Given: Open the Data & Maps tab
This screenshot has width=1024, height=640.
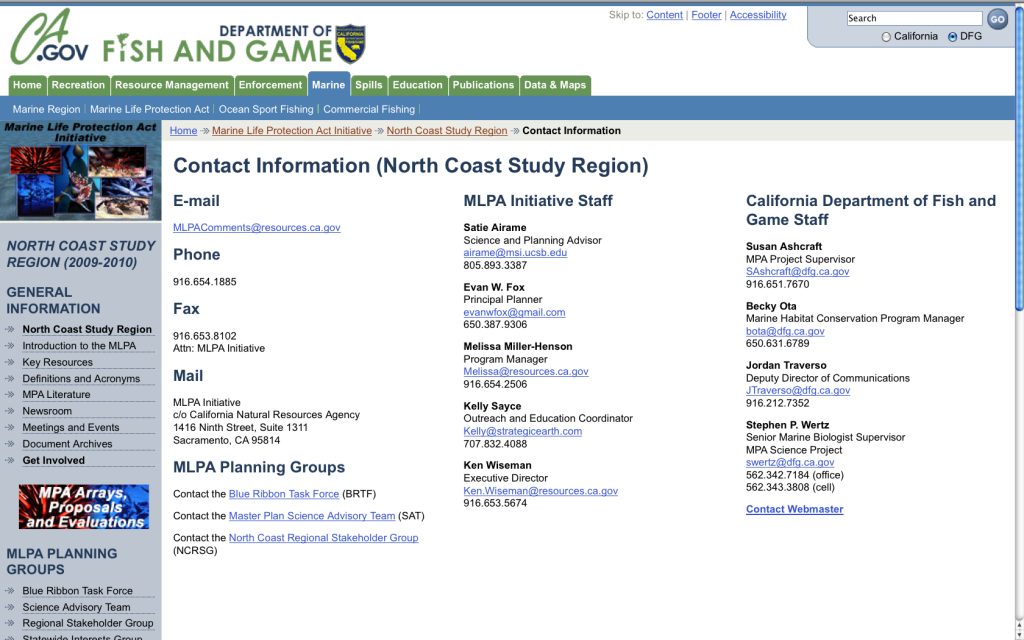Looking at the screenshot, I should (555, 85).
